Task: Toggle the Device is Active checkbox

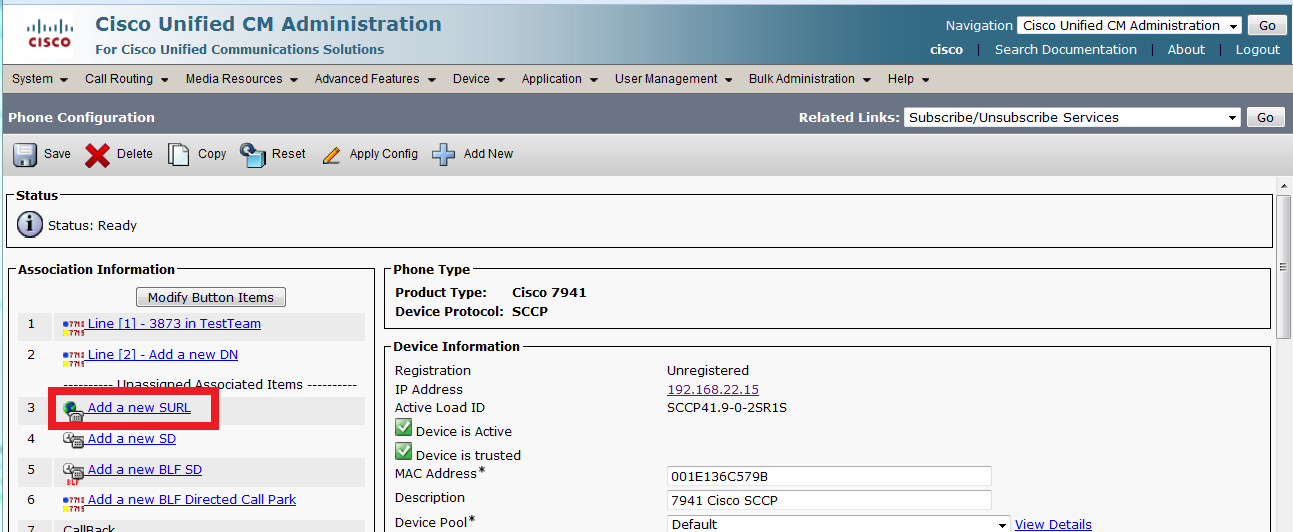Action: [x=404, y=429]
